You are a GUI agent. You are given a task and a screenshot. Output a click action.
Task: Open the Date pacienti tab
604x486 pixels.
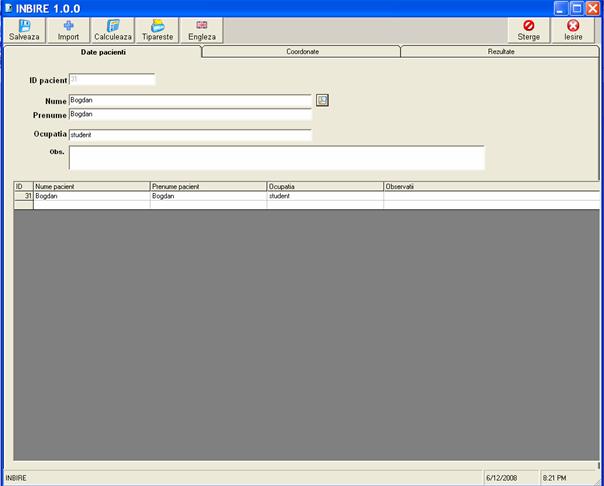(103, 51)
